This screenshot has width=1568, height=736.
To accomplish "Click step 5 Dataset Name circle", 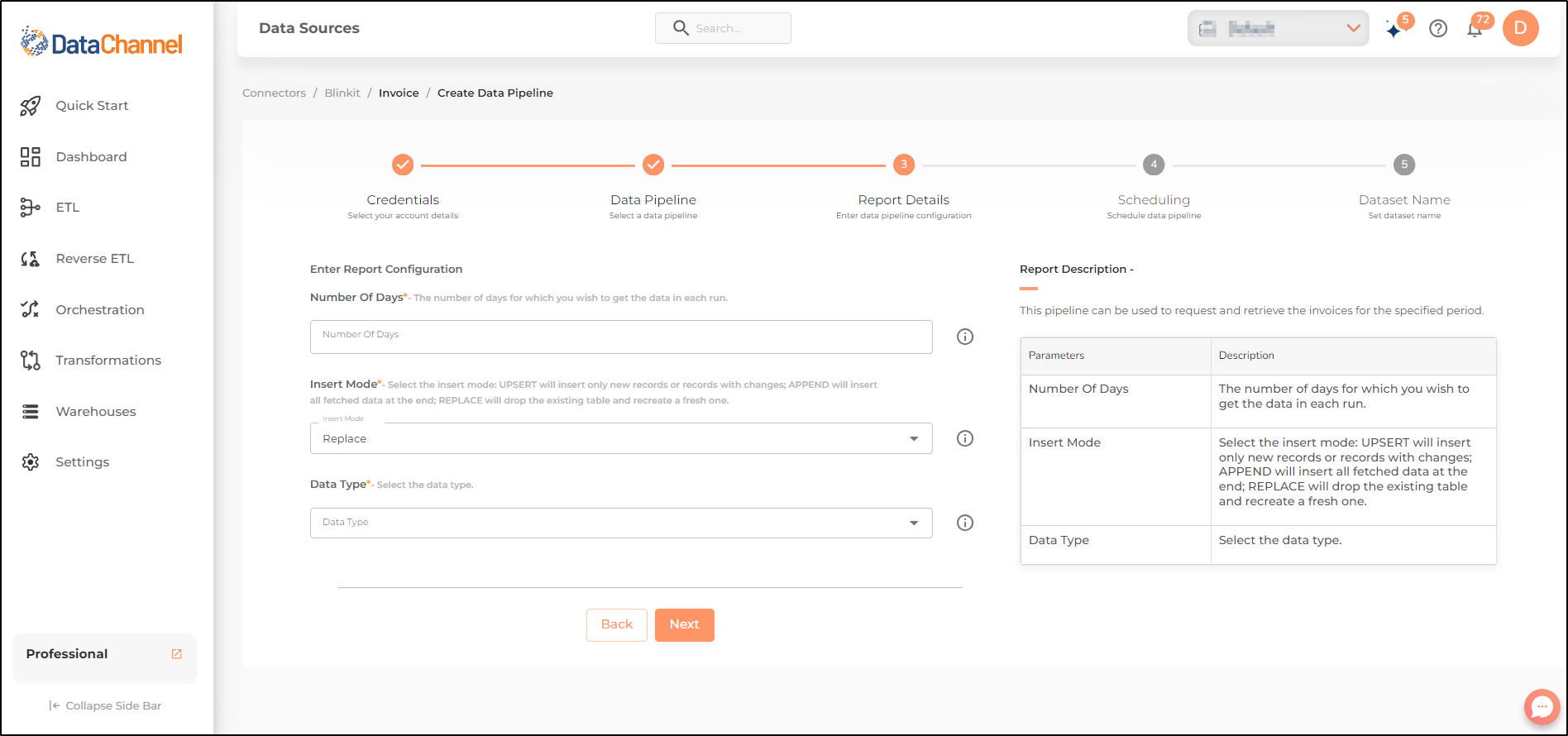I will [1404, 165].
